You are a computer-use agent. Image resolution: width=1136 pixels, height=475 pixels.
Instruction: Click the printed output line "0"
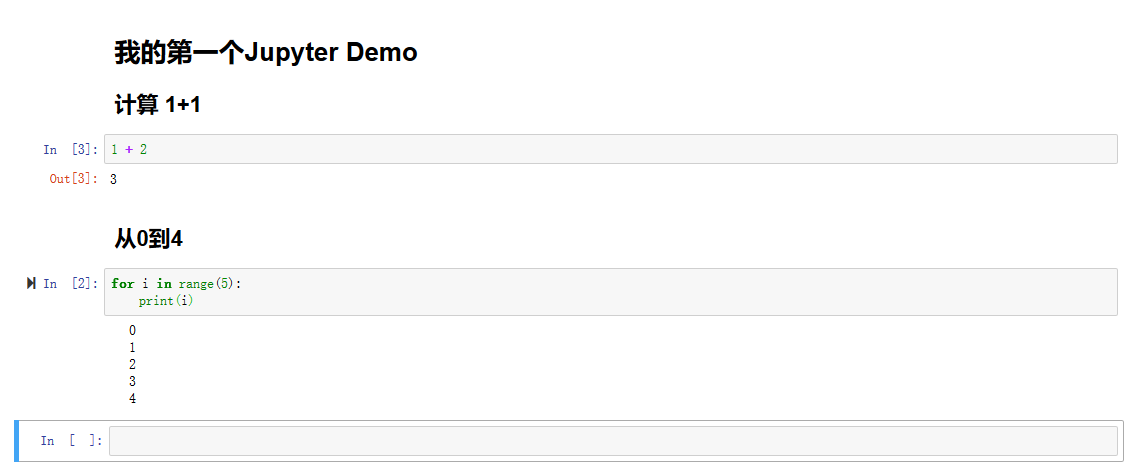point(133,330)
